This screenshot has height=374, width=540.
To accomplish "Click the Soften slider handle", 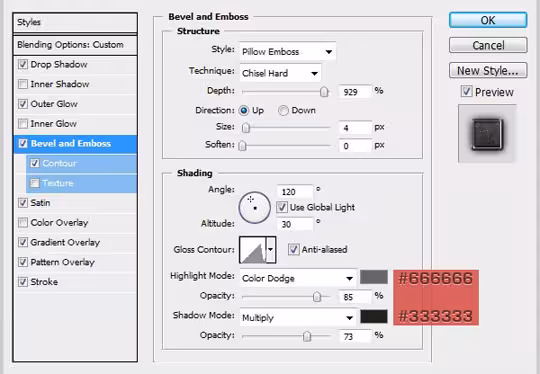I will (x=242, y=146).
